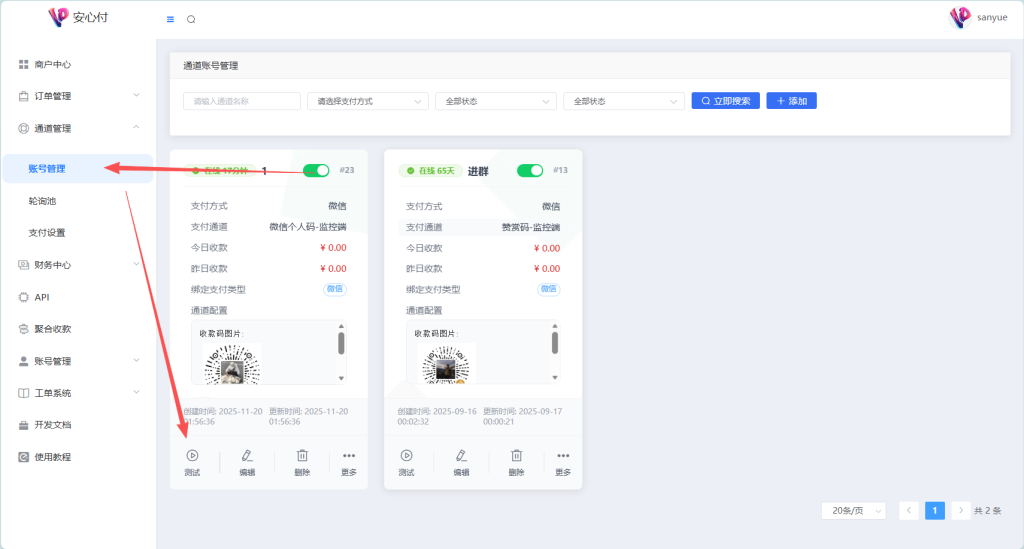Click the 微信 tag on the 进群 card
Screen dimensions: 1024x549
(x=549, y=289)
